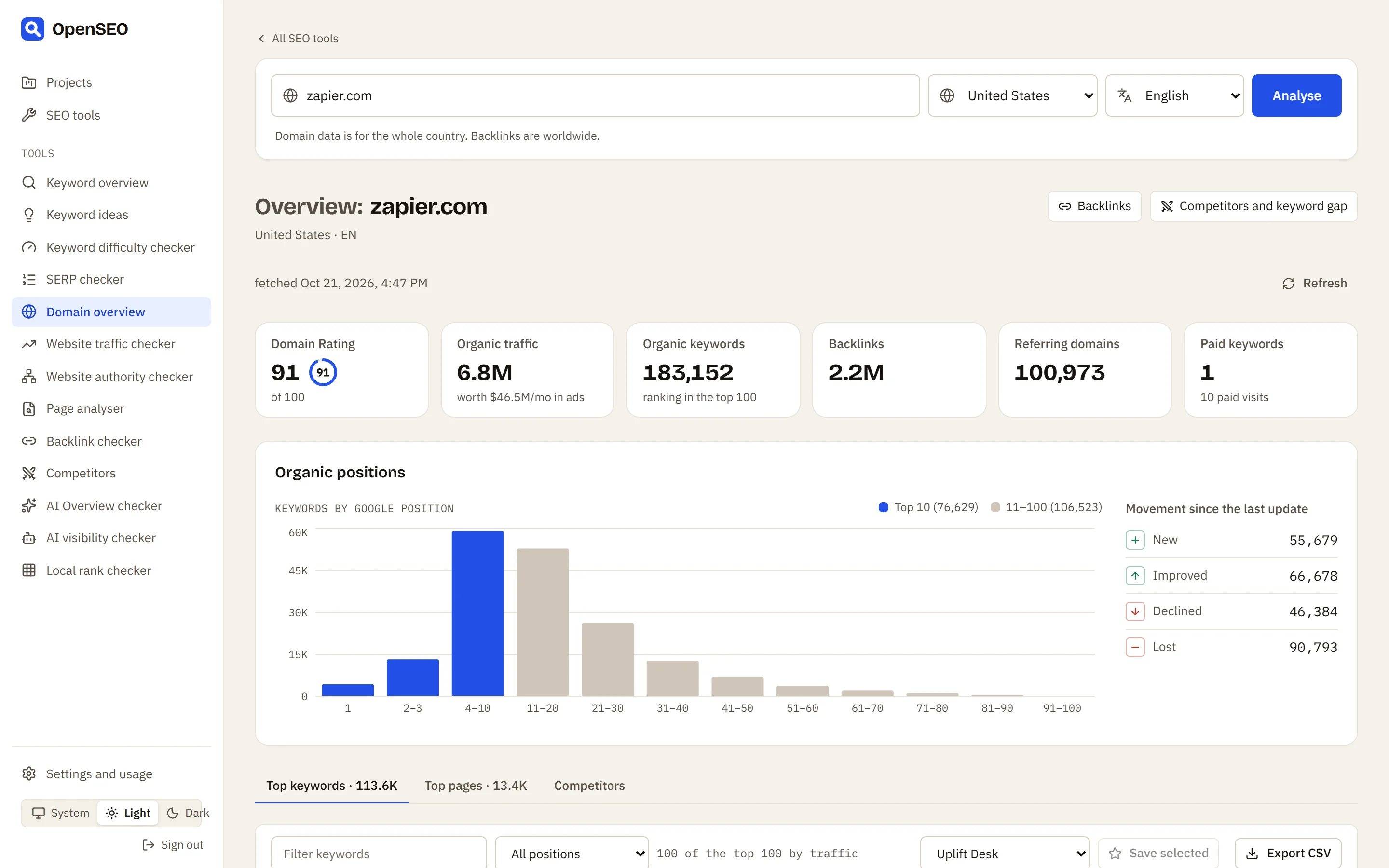Open AI visibility checker
The width and height of the screenshot is (1389, 868).
point(111,538)
